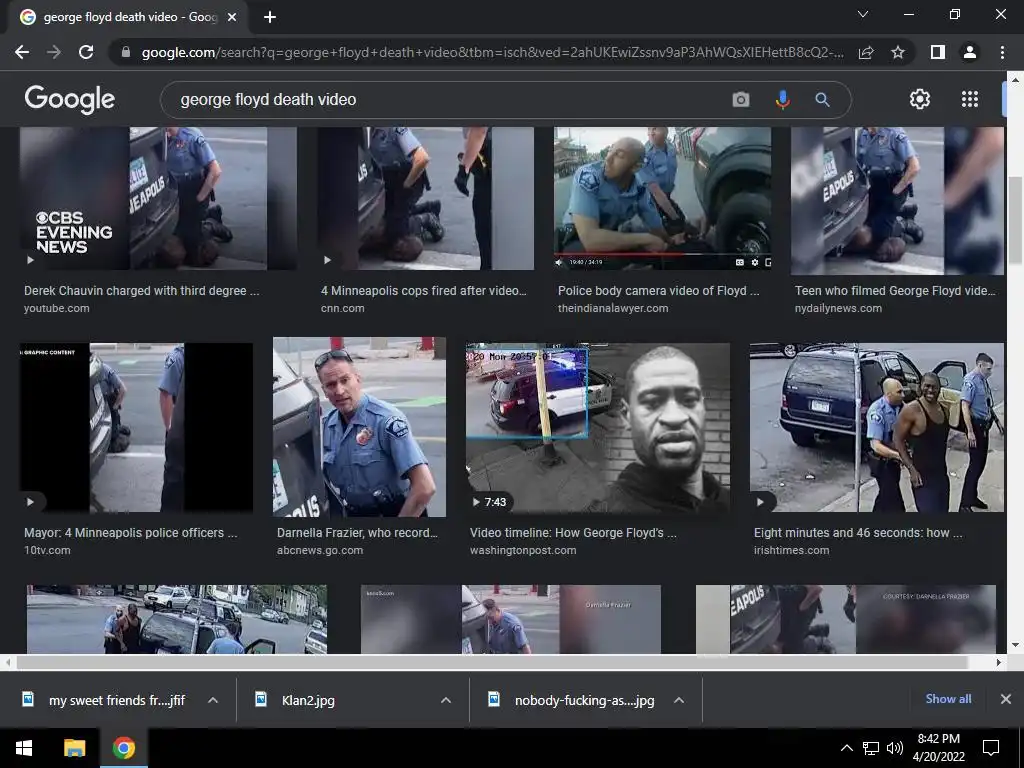Visit theindianalawyer.com source link
Screen dimensions: 1024x768
613,308
